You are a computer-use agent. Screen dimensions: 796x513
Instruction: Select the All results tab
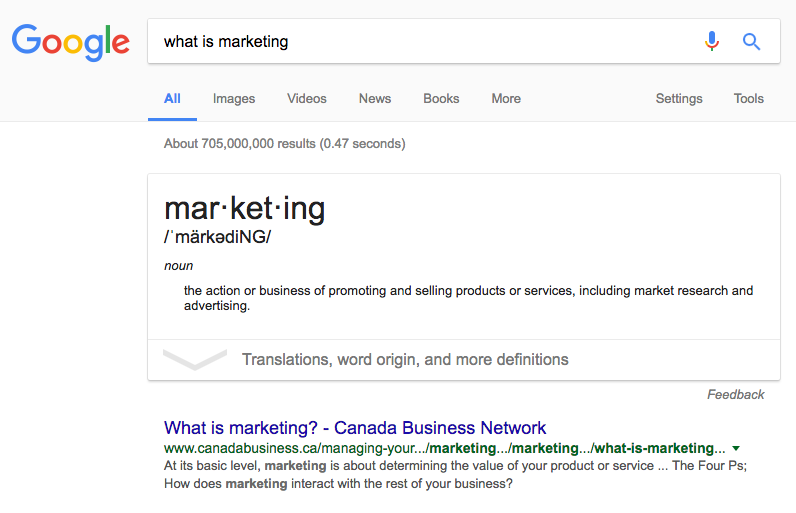[x=172, y=98]
